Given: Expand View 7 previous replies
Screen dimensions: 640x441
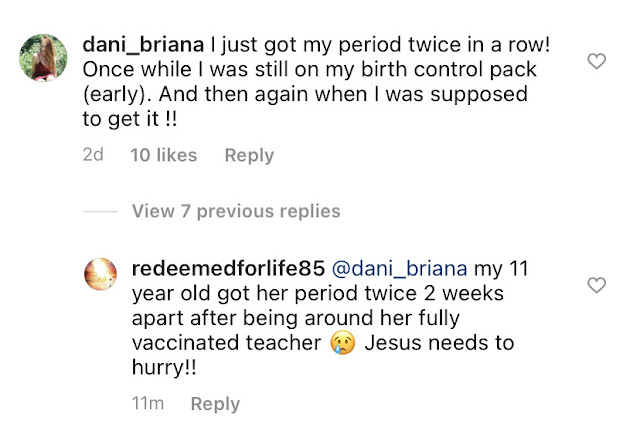Looking at the screenshot, I should (236, 211).
